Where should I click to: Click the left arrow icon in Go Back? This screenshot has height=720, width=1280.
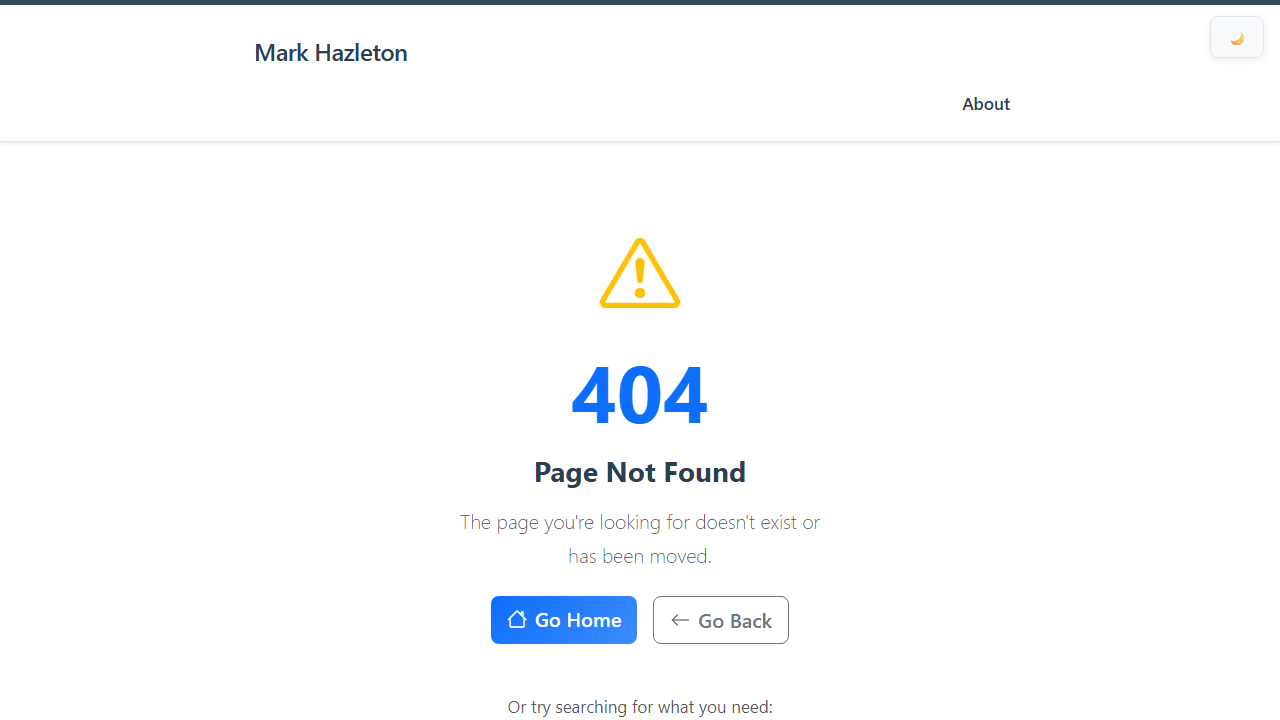point(680,620)
